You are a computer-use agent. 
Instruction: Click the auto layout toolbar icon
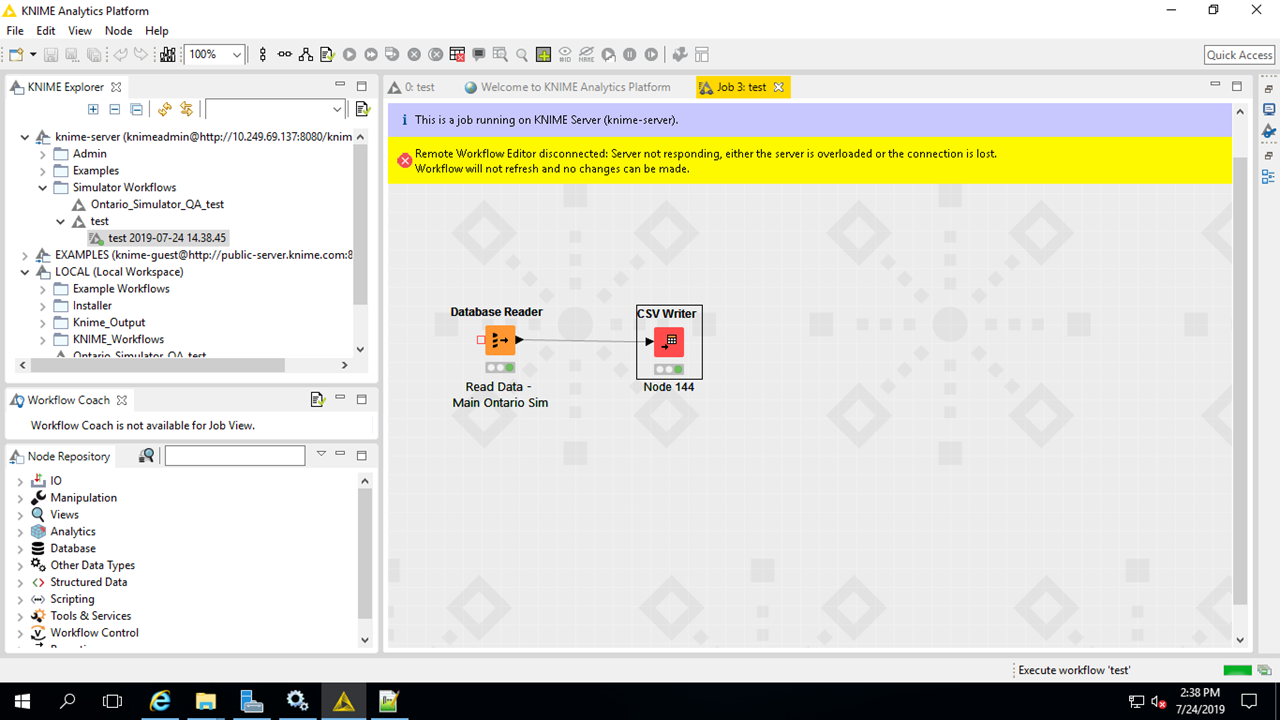[306, 55]
